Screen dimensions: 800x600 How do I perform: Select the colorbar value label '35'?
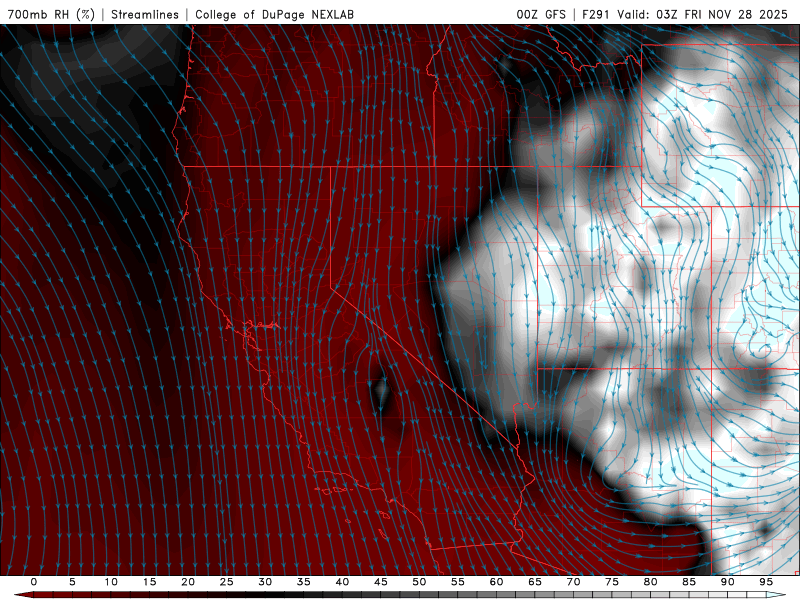pyautogui.click(x=304, y=582)
